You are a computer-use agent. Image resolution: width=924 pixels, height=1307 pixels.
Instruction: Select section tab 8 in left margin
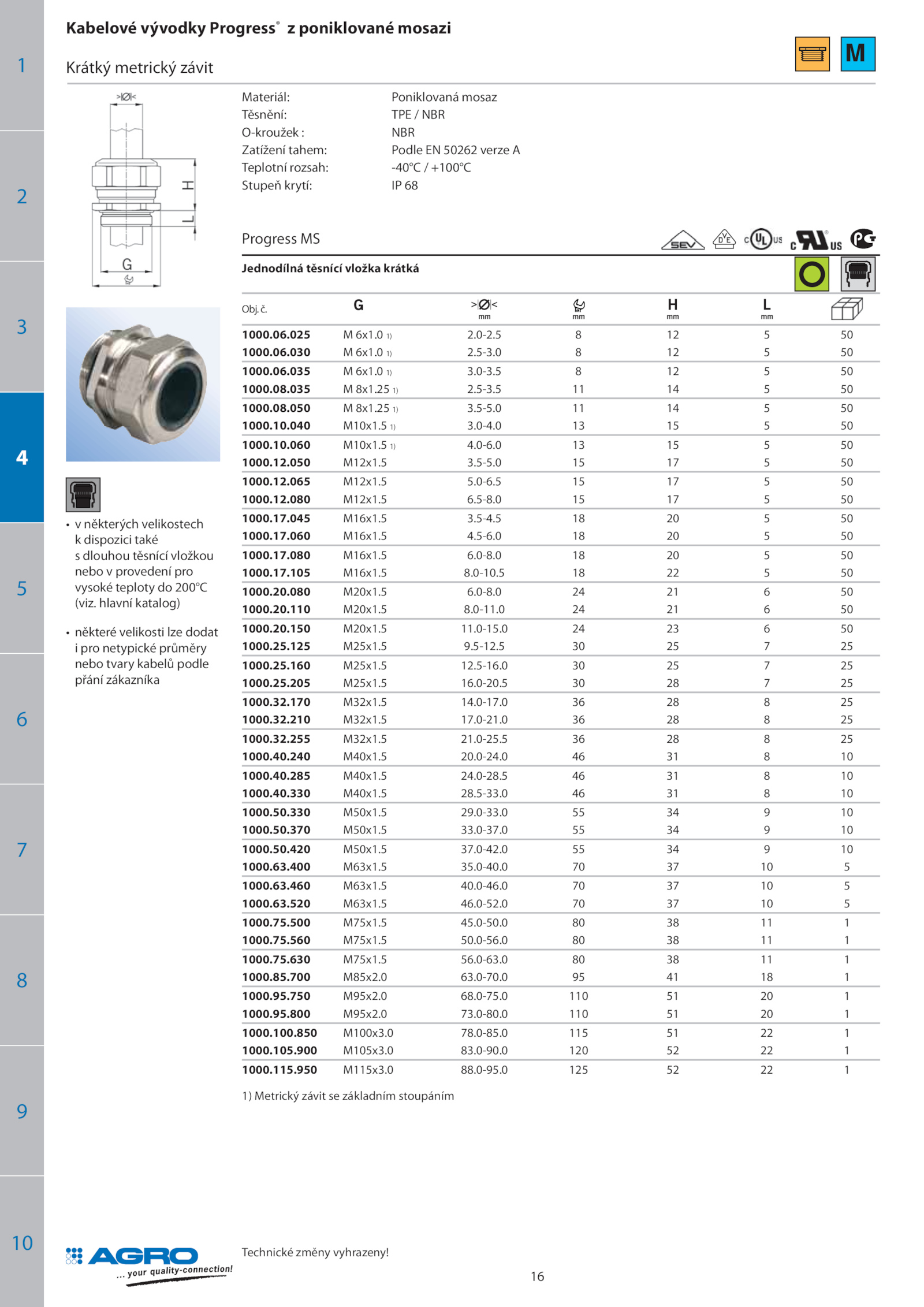pyautogui.click(x=22, y=980)
